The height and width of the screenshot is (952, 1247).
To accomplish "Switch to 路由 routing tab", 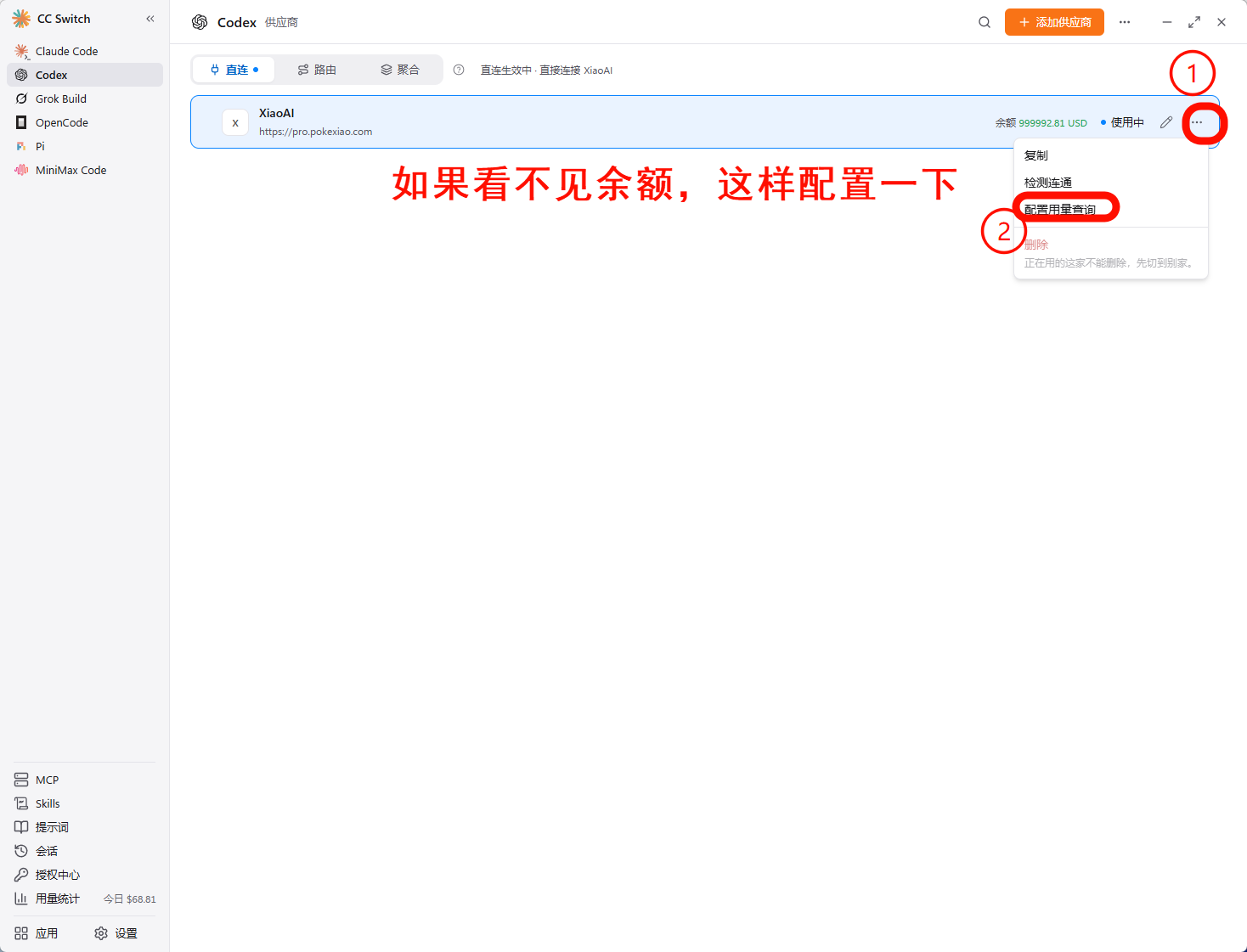I will 317,70.
